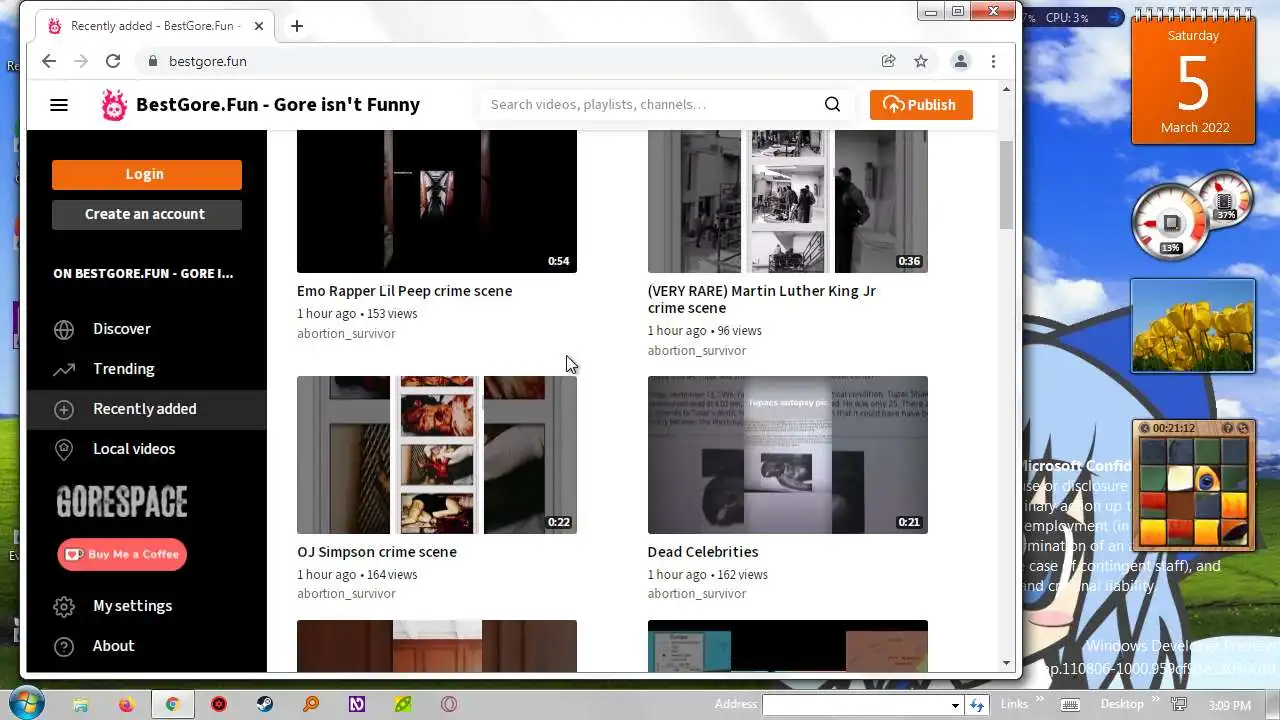The height and width of the screenshot is (720, 1280).
Task: Click the Local videos pin icon
Action: 64,449
